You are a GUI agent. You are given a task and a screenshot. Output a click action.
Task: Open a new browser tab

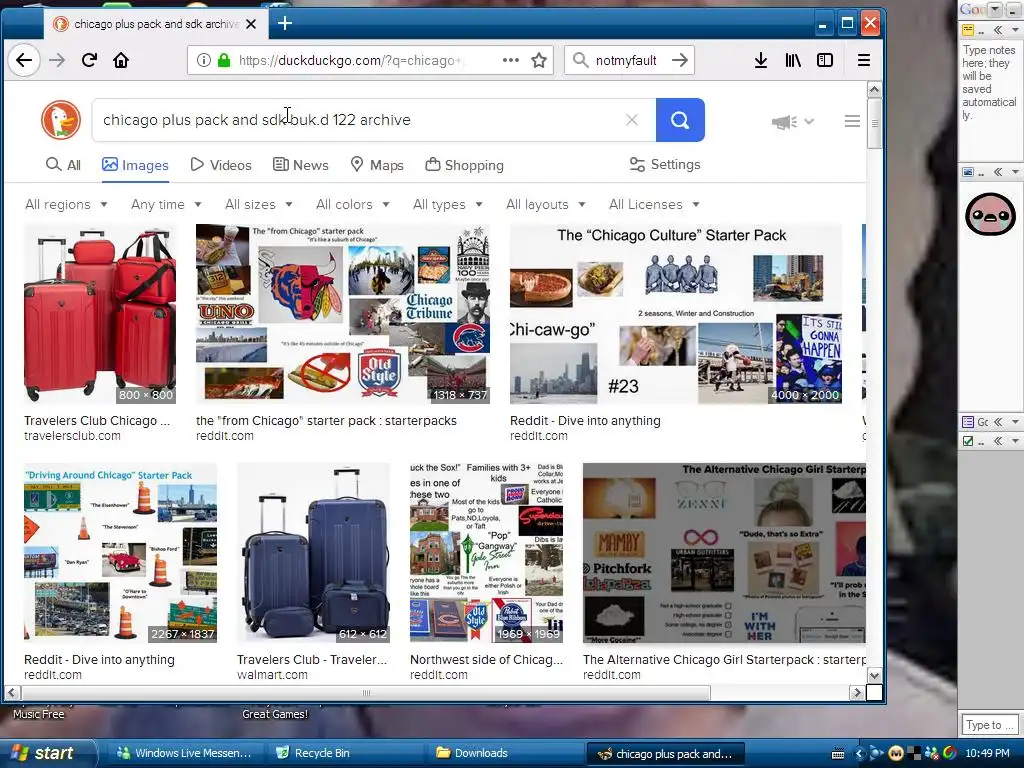point(285,24)
